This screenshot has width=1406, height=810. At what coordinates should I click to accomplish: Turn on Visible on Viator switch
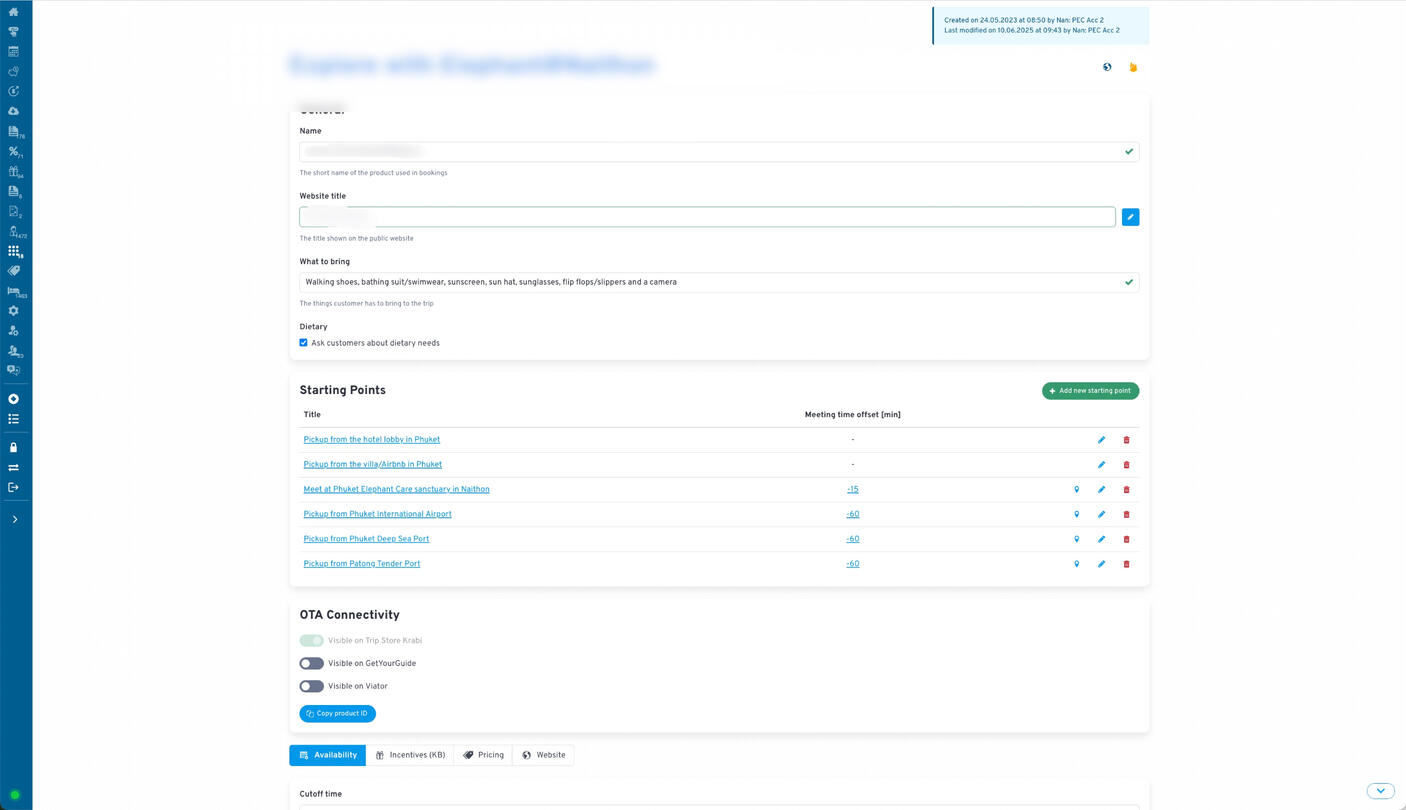(x=311, y=686)
